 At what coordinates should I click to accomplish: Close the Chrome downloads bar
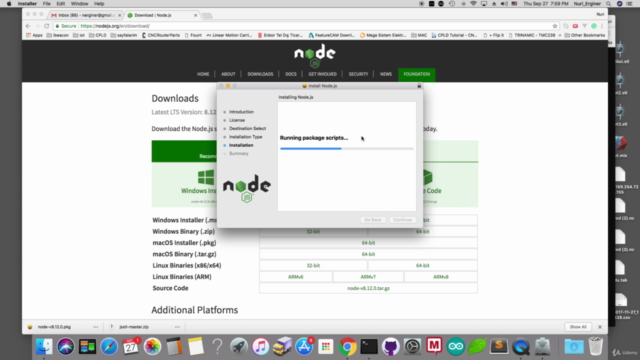pos(600,327)
